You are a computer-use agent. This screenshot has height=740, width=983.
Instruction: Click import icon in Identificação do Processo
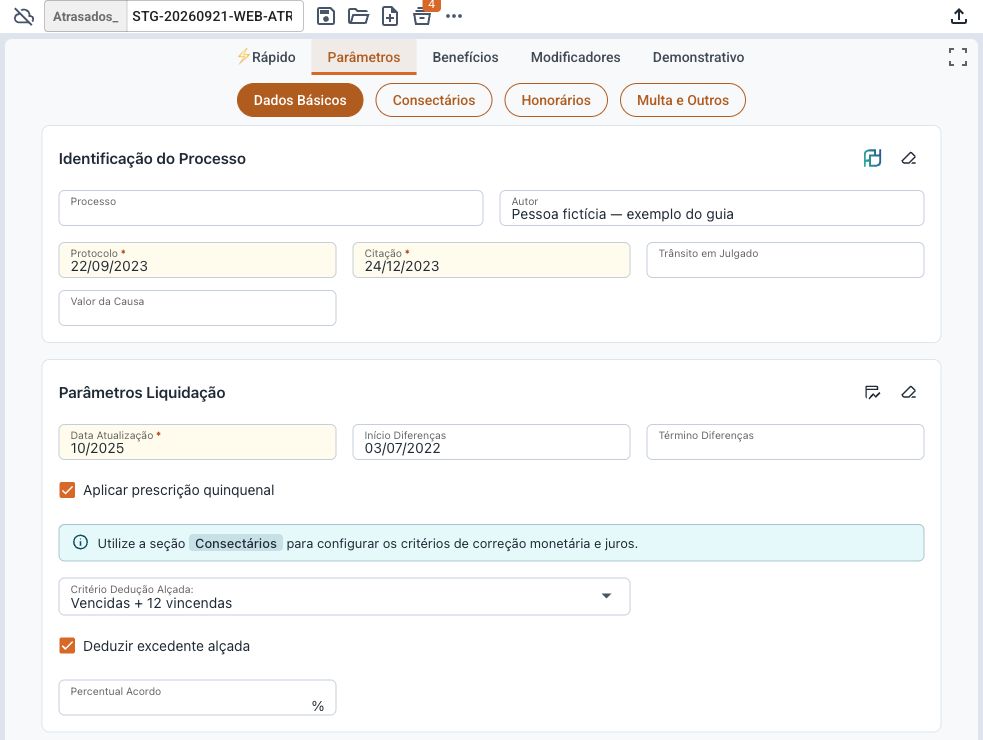(x=873, y=158)
